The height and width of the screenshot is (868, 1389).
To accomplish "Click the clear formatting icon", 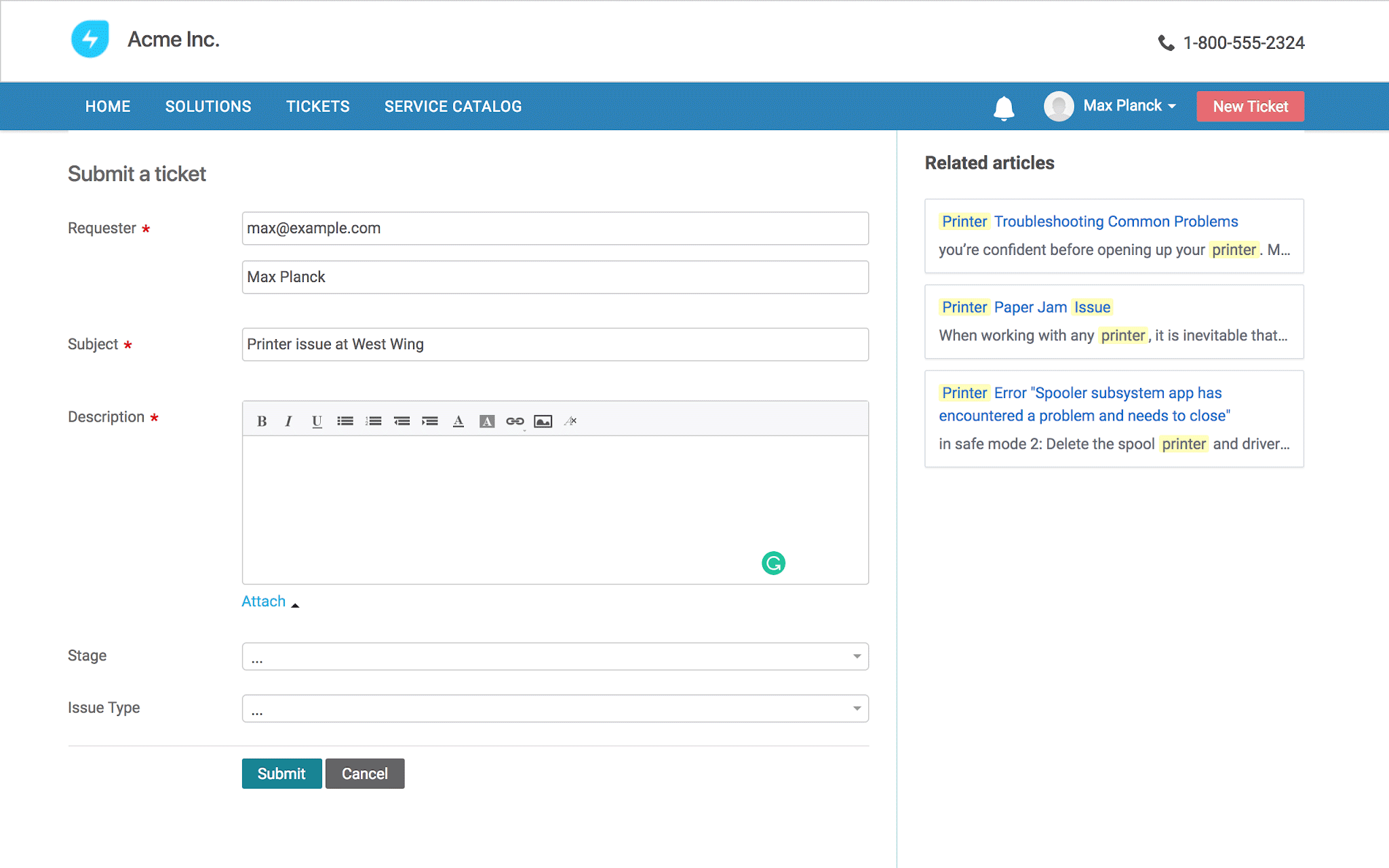I will click(x=570, y=421).
